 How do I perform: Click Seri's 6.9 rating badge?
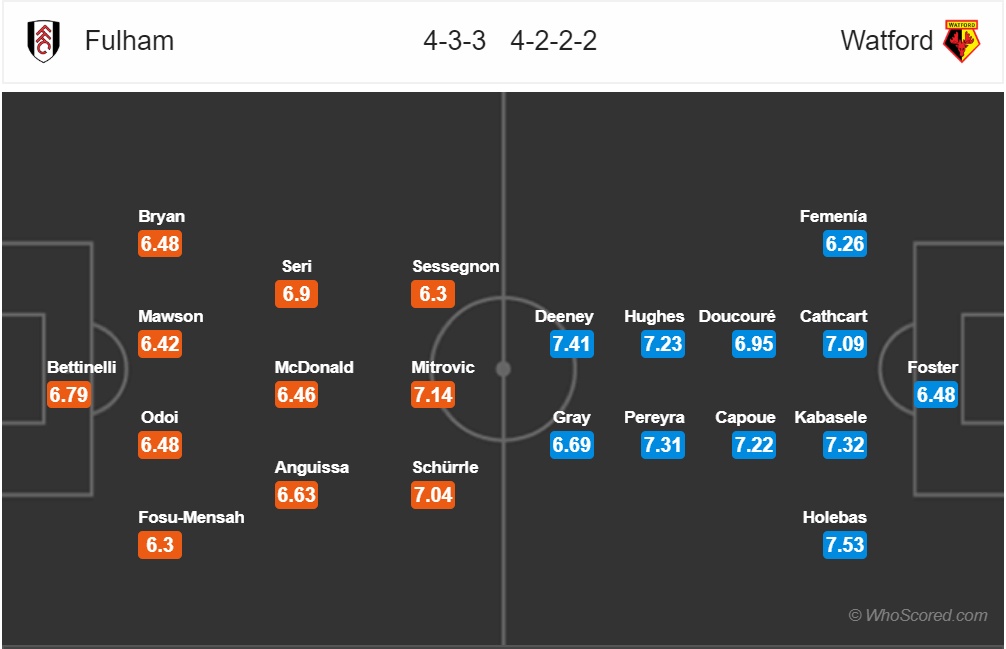point(296,294)
